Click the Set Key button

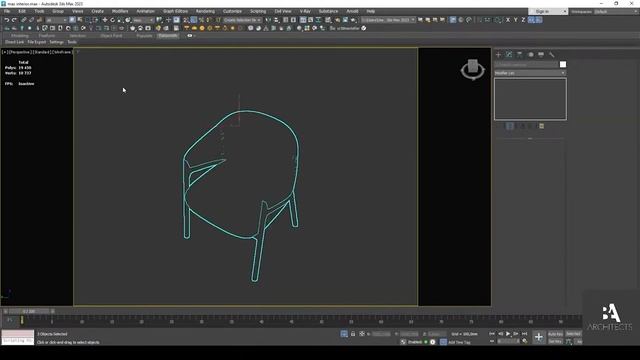[x=555, y=341]
